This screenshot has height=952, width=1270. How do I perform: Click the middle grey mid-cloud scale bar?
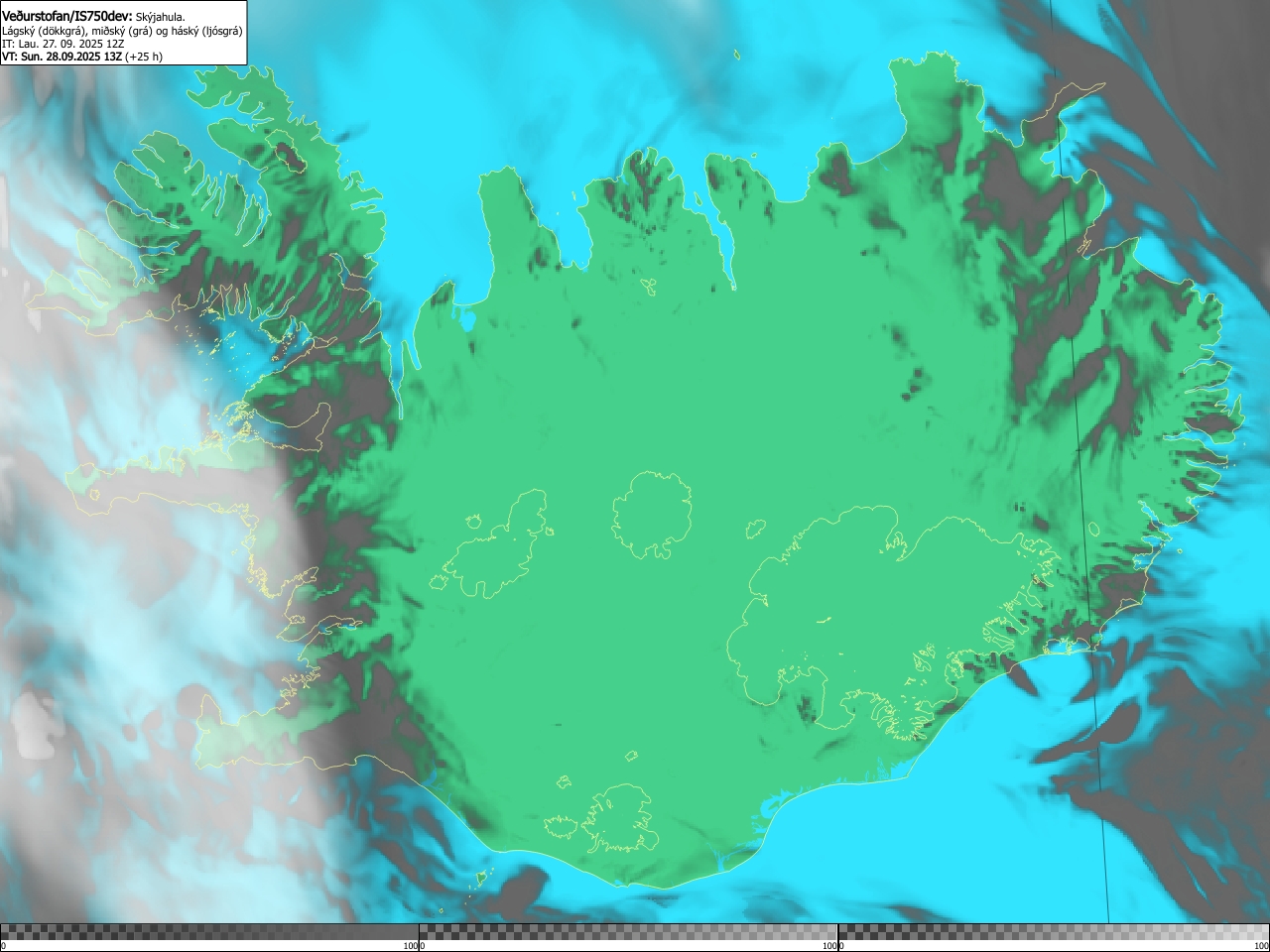pos(628,932)
